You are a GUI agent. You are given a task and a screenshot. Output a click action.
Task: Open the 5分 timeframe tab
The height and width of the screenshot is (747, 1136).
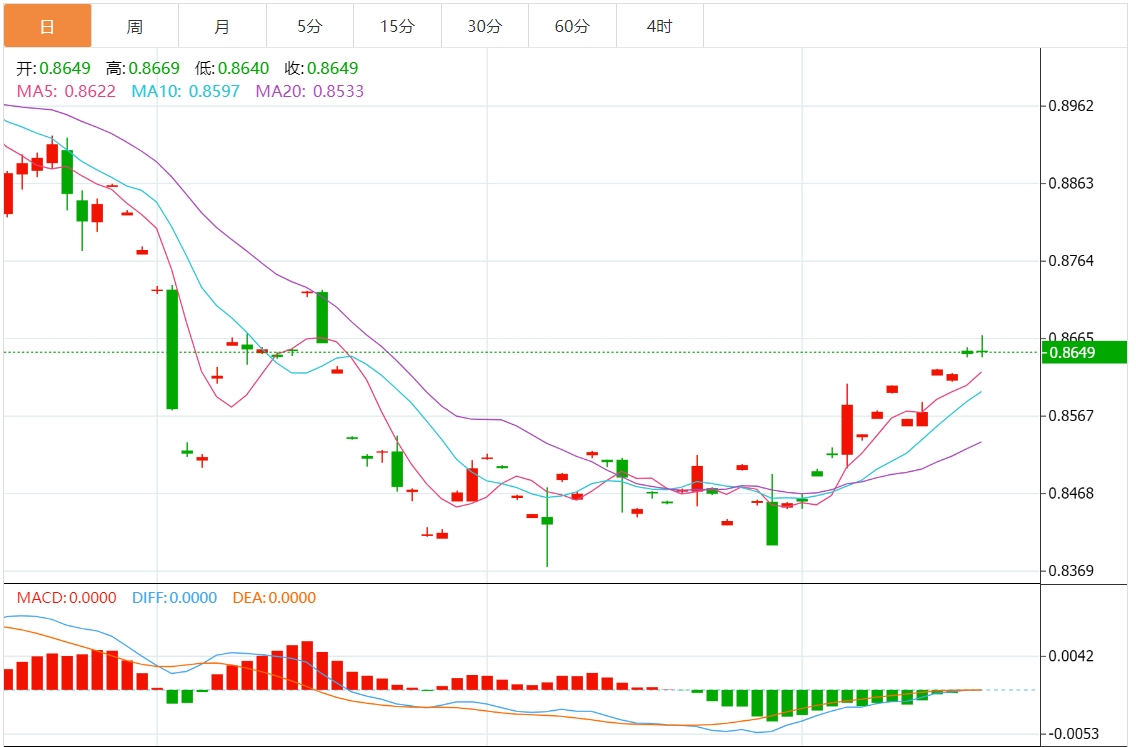coord(310,26)
